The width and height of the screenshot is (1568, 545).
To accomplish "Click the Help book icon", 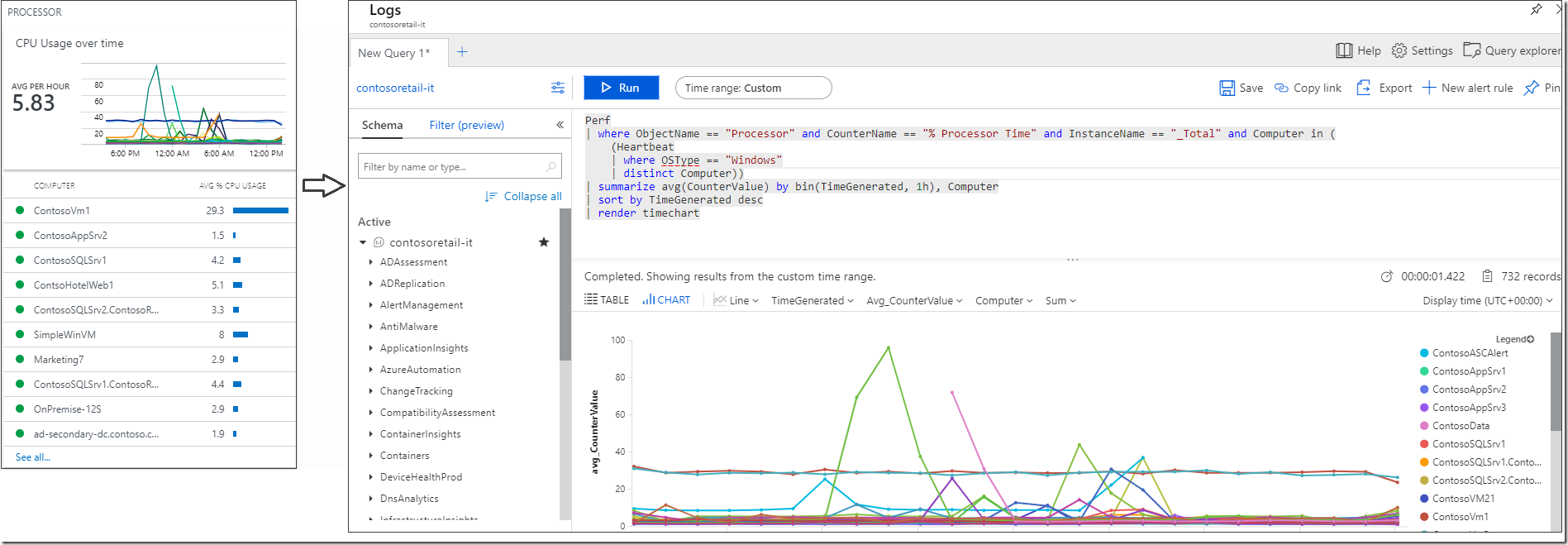I will [1344, 50].
